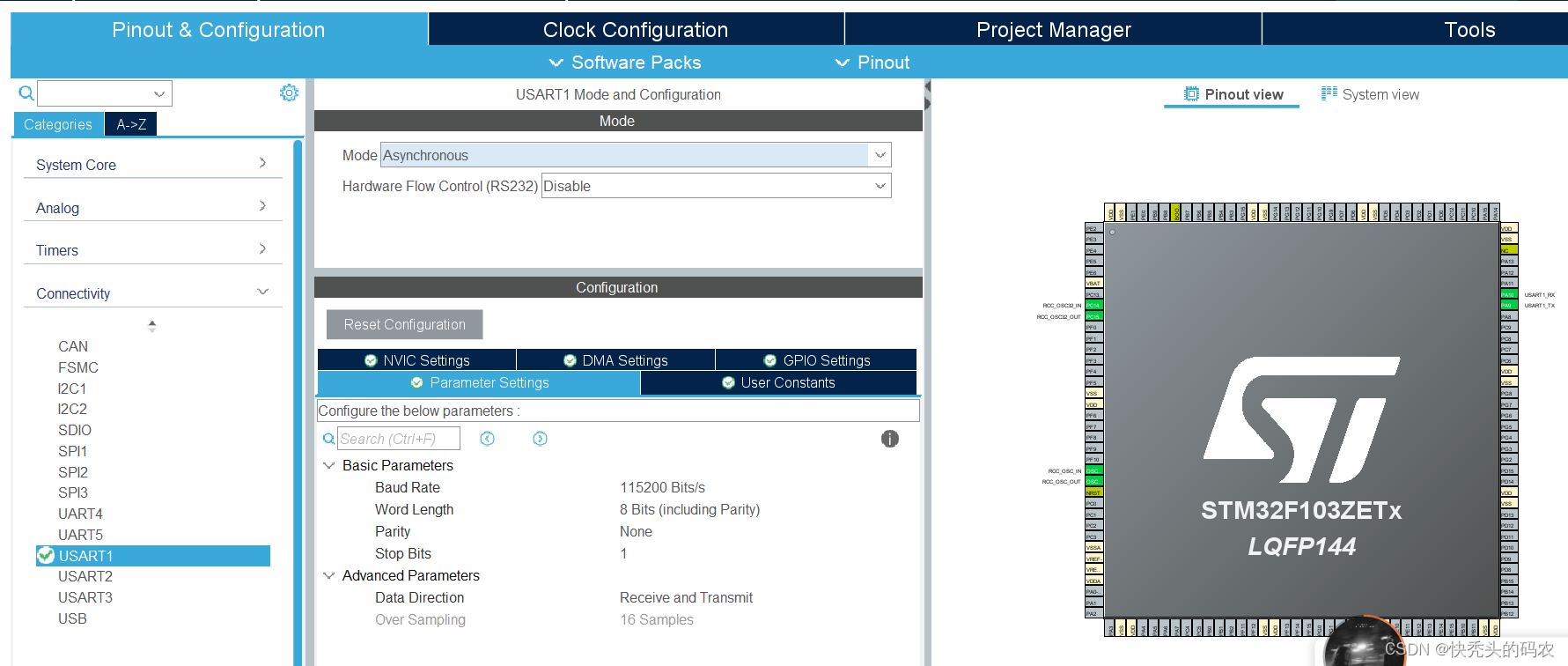This screenshot has width=1568, height=666.
Task: Open the NVIC Settings tab
Action: pyautogui.click(x=416, y=360)
